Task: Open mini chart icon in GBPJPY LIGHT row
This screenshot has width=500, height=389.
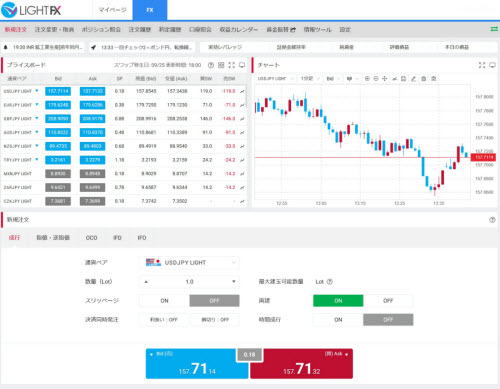Action: pos(242,119)
